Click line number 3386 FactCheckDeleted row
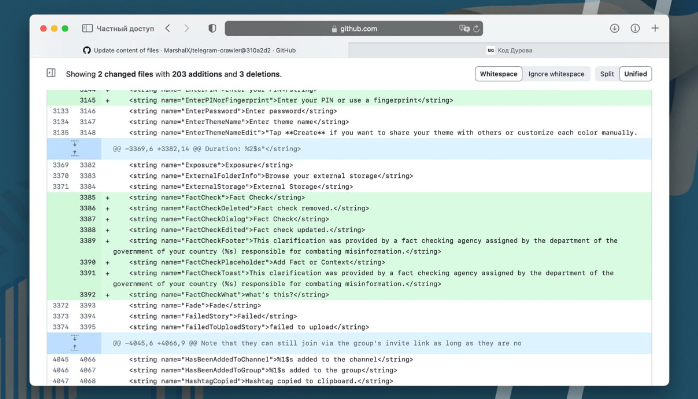The height and width of the screenshot is (399, 698). tap(88, 208)
